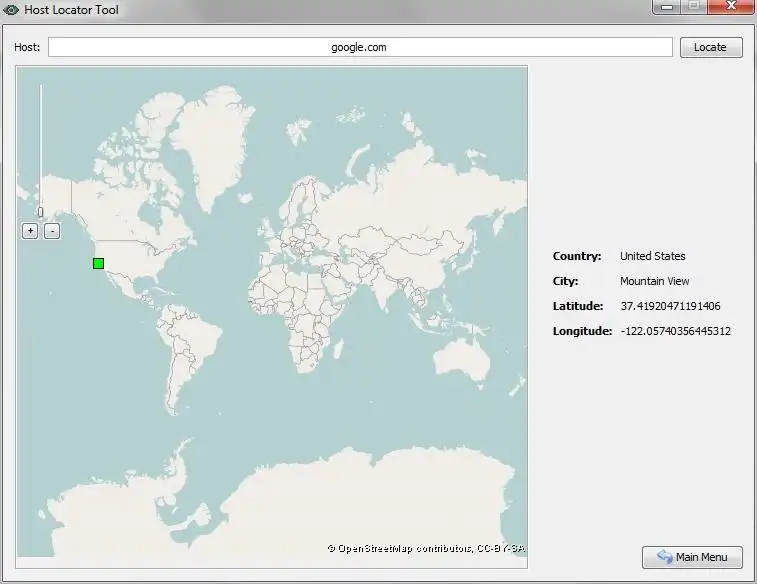Click the OpenStreetMap contributors attribution text
This screenshot has height=584, width=757.
426,548
